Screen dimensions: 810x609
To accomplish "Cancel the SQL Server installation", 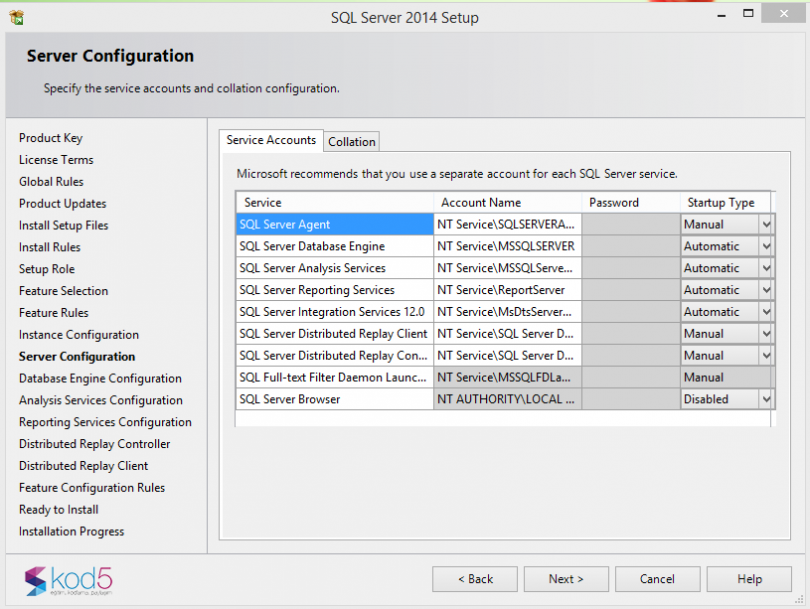I will click(x=657, y=578).
